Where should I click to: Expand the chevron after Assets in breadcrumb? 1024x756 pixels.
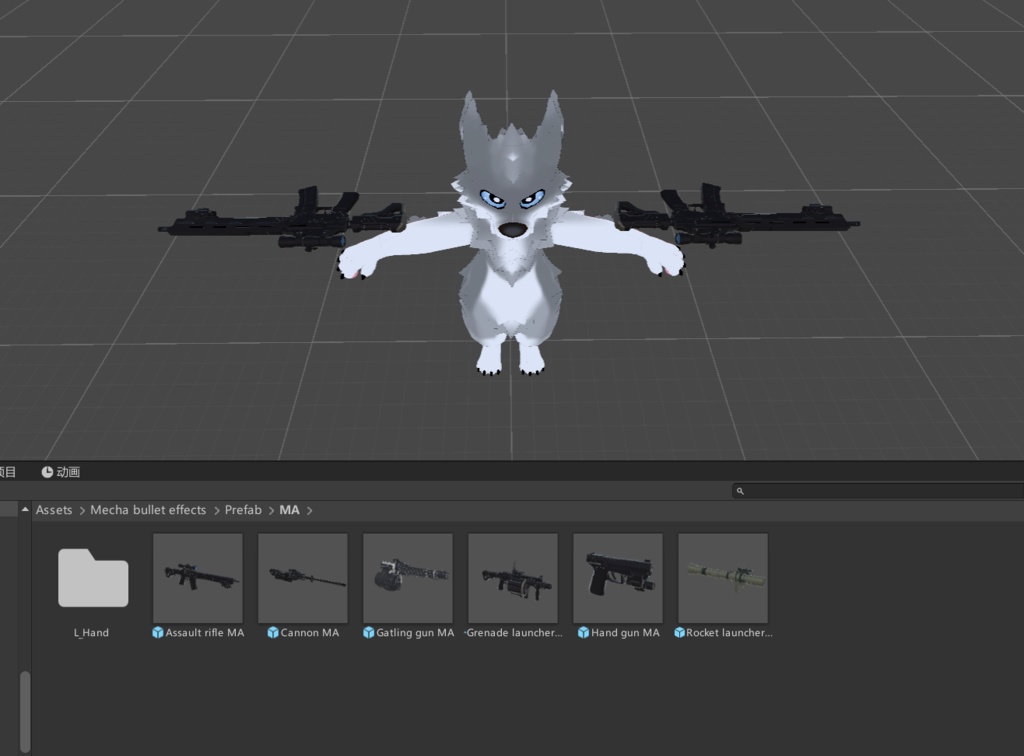(82, 511)
